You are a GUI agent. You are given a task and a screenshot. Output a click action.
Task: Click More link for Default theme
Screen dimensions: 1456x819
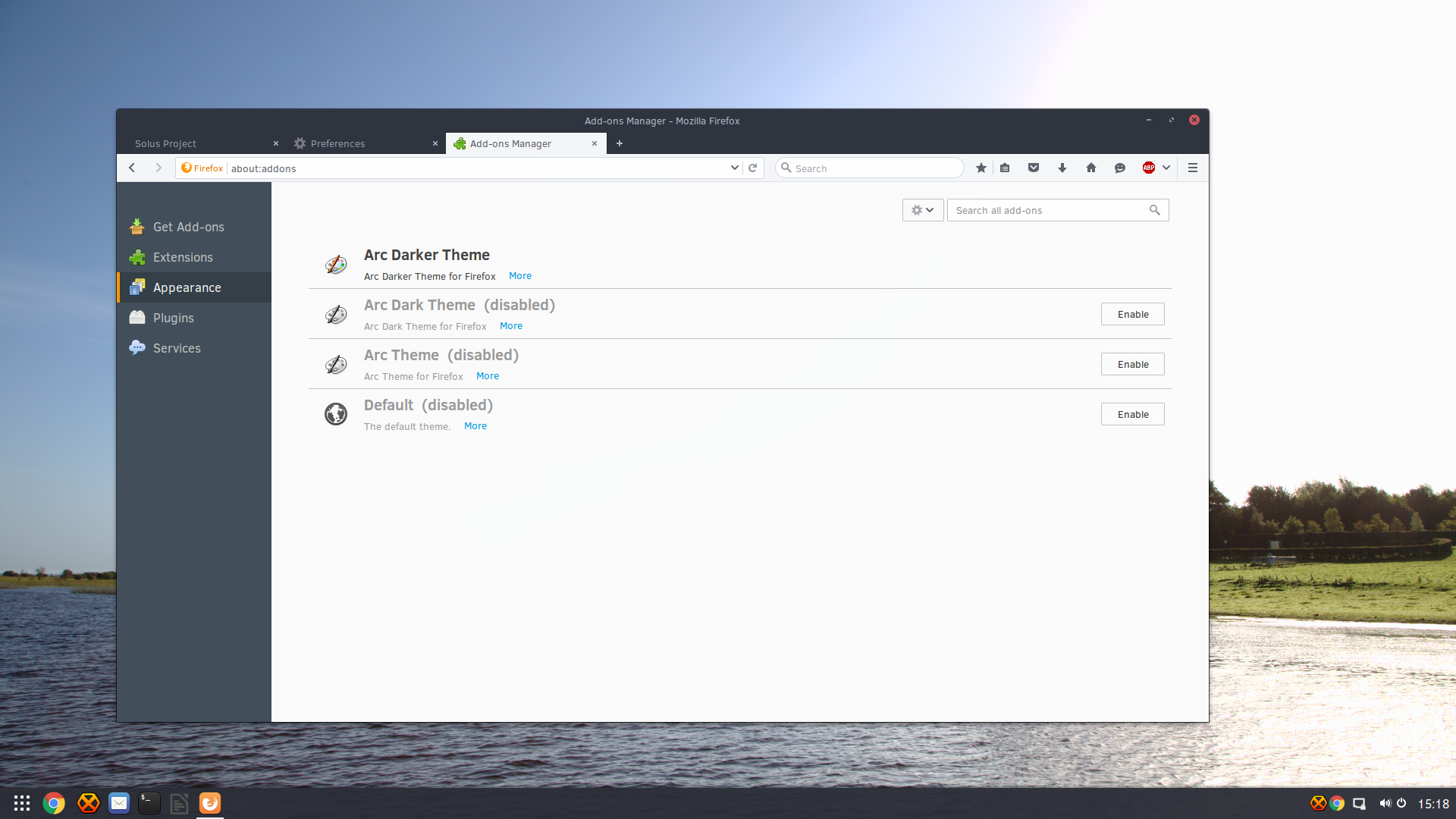(x=475, y=426)
